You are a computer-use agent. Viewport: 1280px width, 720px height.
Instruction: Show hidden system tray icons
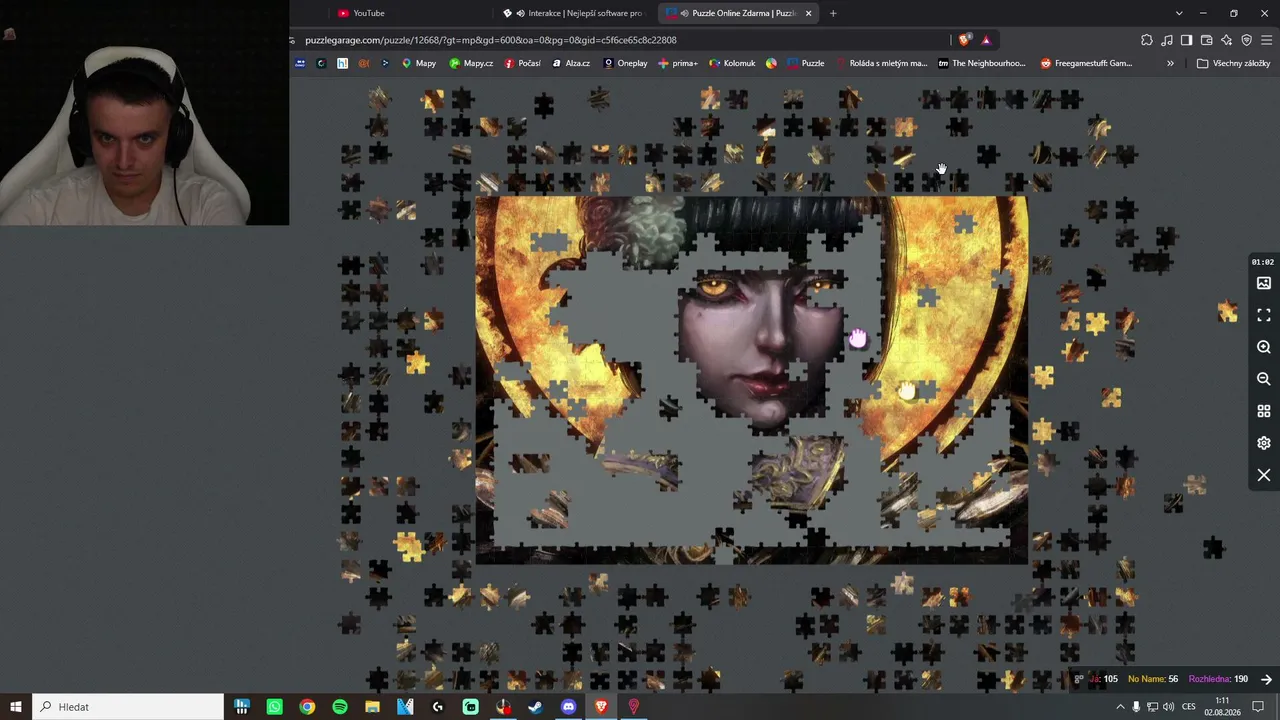1120,707
